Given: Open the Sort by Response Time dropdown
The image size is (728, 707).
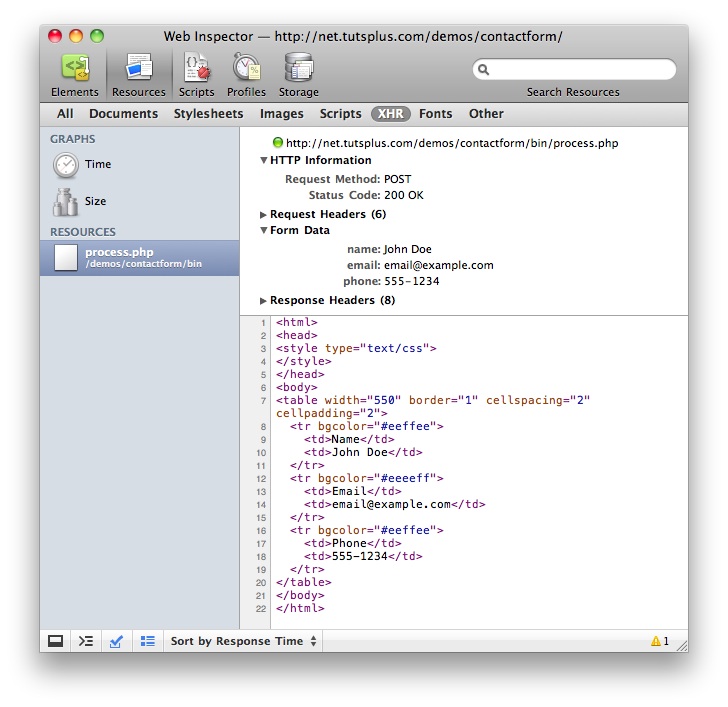Looking at the screenshot, I should pos(243,641).
